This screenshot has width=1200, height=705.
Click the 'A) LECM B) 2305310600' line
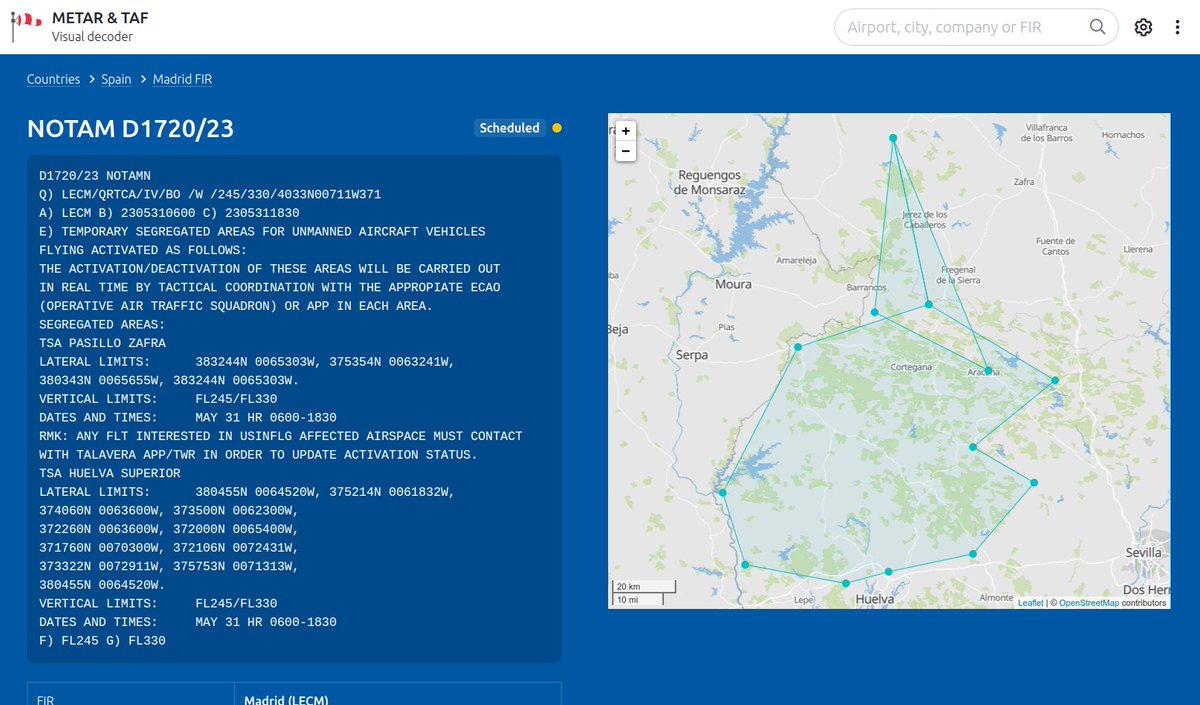[x=169, y=213]
